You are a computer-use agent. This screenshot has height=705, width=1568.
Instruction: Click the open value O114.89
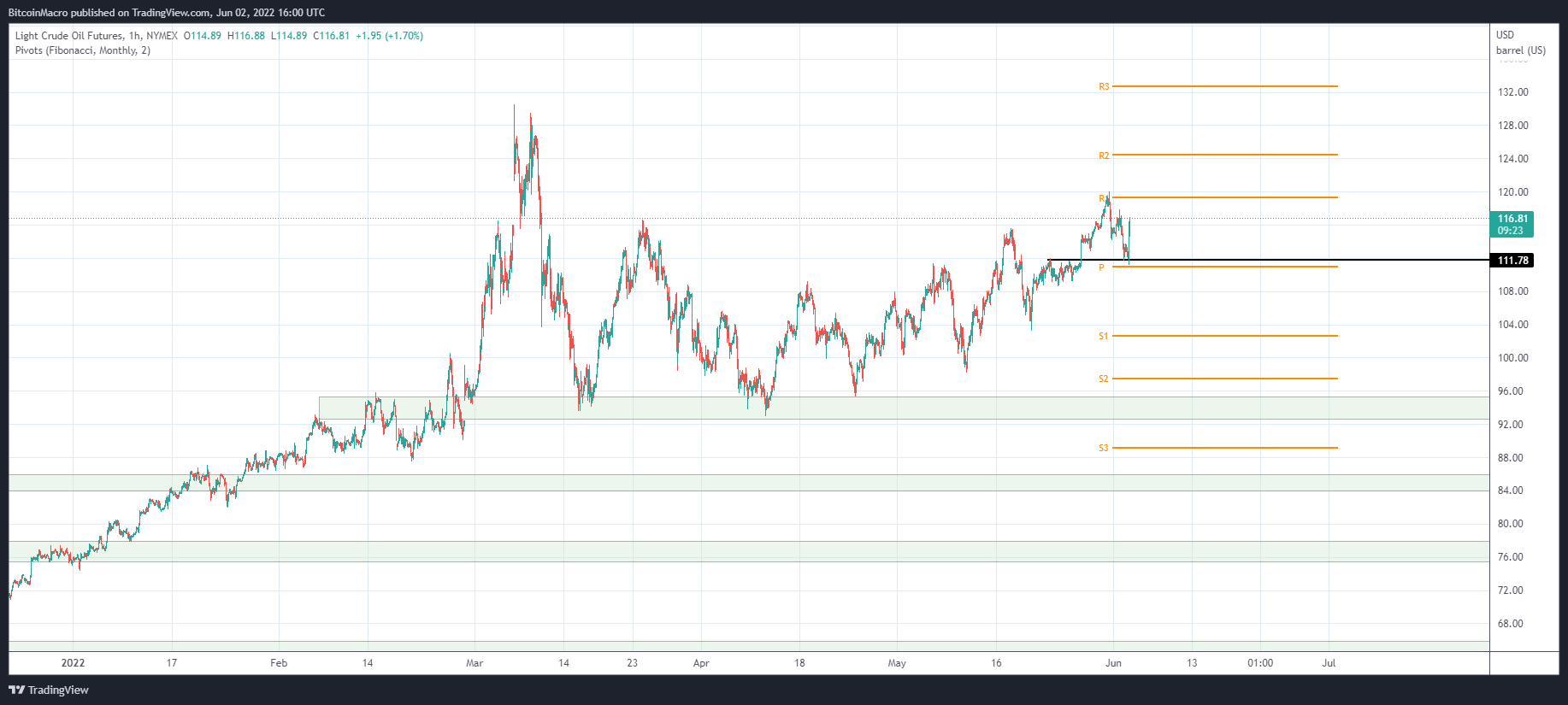(x=203, y=36)
